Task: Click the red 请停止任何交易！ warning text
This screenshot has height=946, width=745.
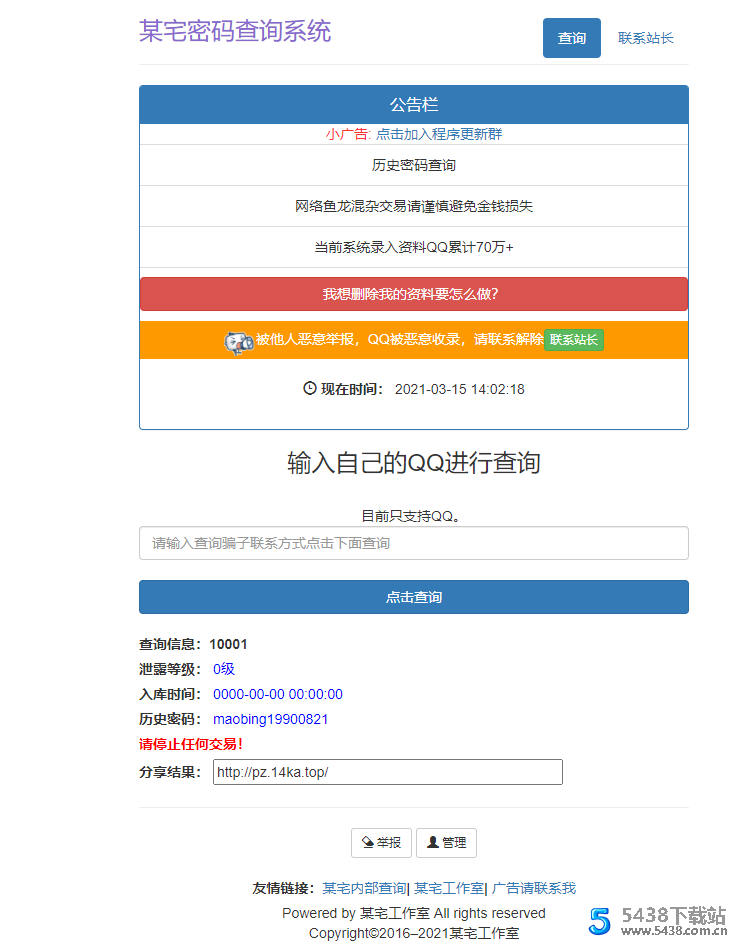Action: coord(191,744)
